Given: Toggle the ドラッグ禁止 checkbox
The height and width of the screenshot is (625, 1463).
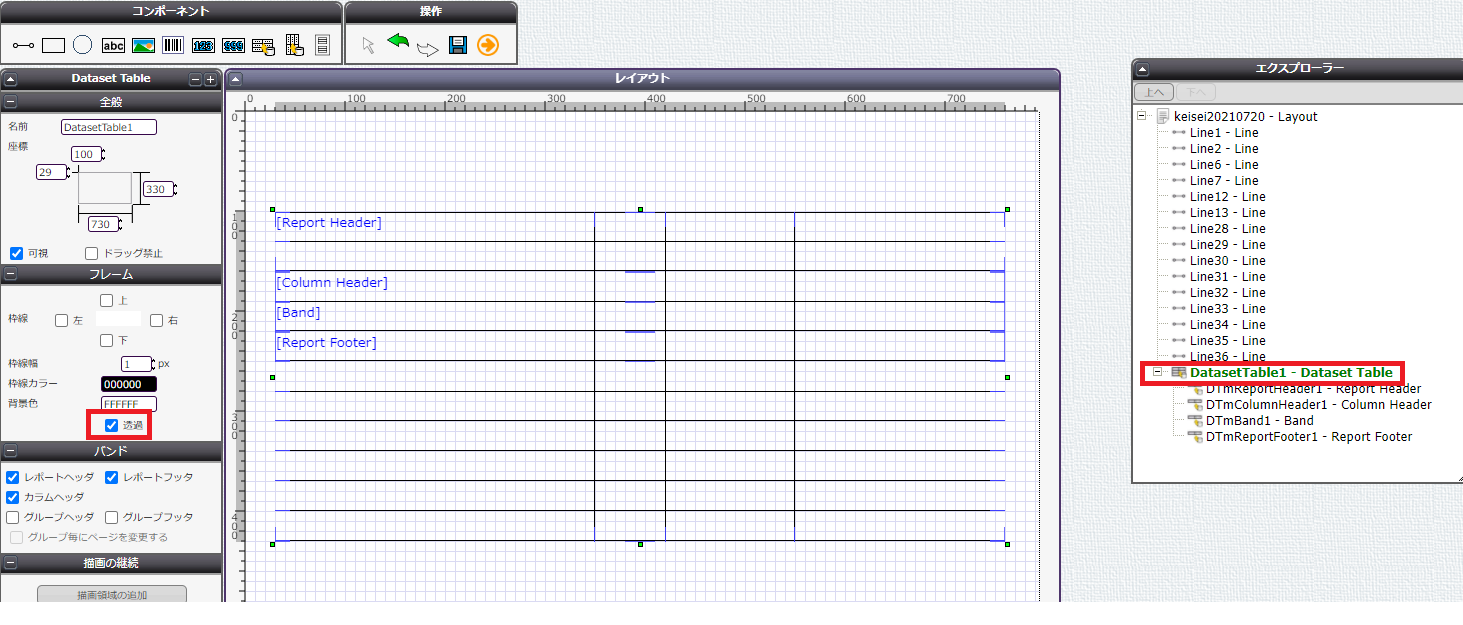Looking at the screenshot, I should (92, 253).
